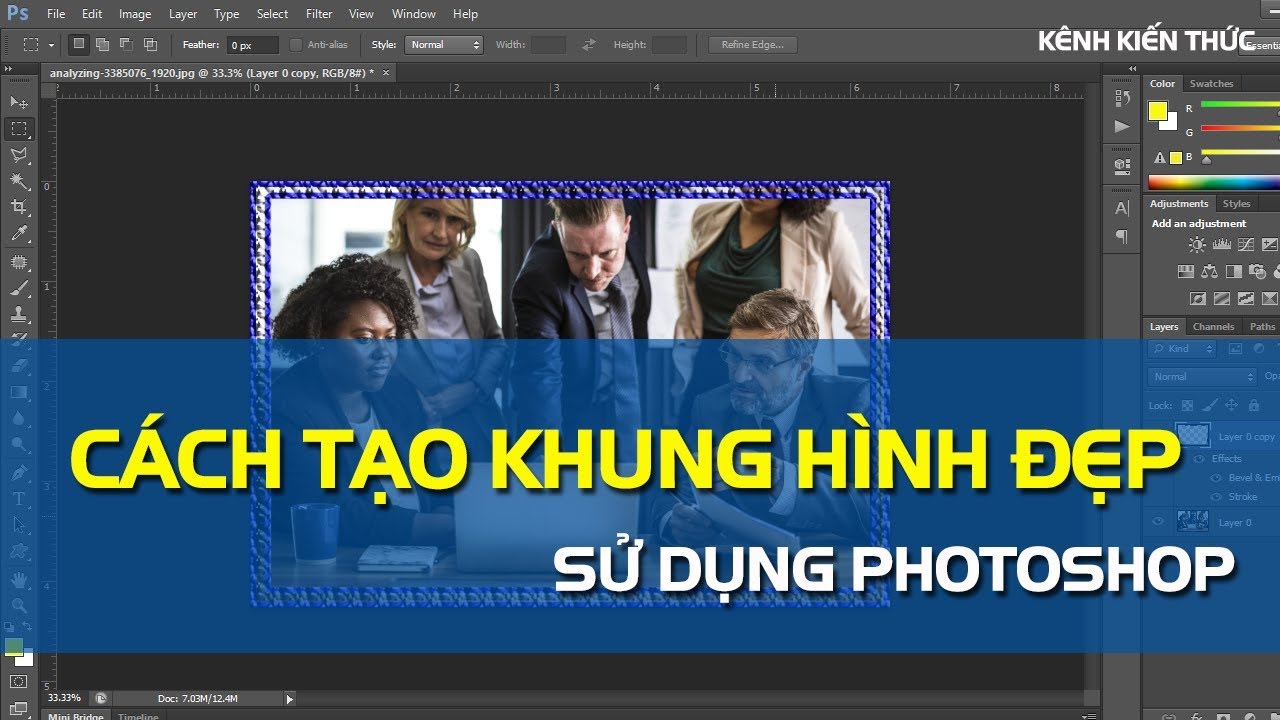Select the Layer 0 thumbnail

tap(1193, 521)
